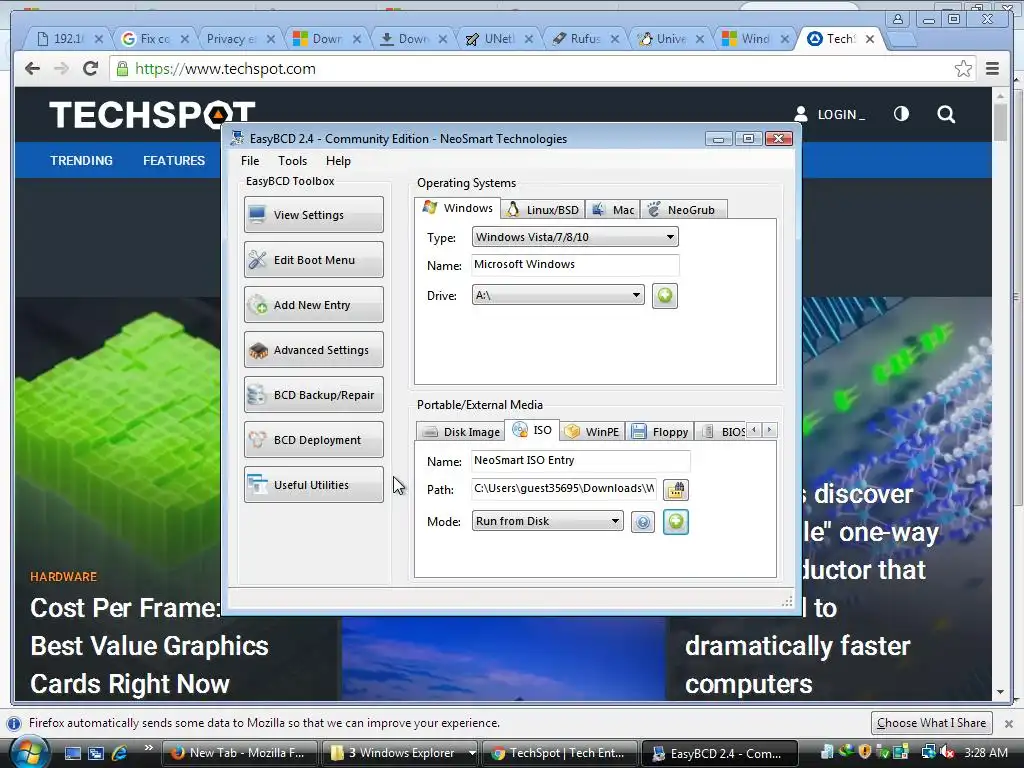The width and height of the screenshot is (1024, 768).
Task: Open the EasyBCD Tools menu
Action: tap(292, 161)
